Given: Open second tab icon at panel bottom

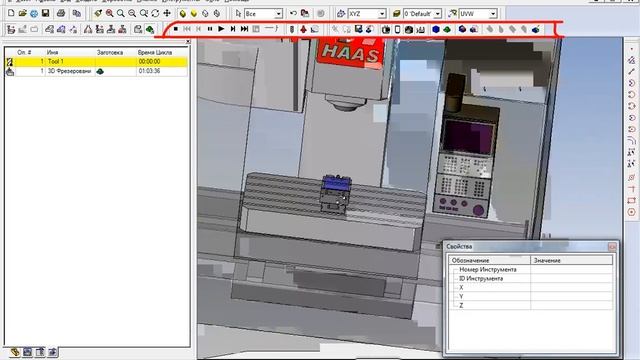Looking at the screenshot, I should point(27,352).
